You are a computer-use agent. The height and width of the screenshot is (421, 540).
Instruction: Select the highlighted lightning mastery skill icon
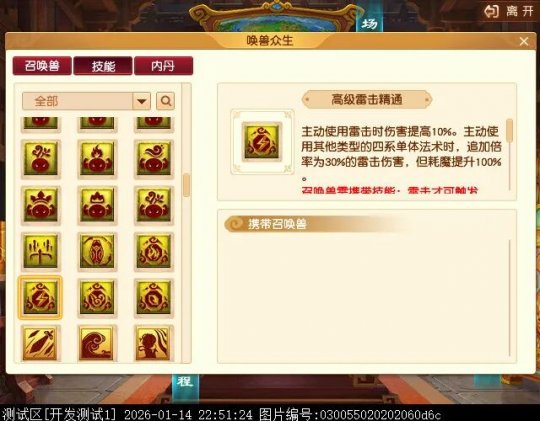coord(40,298)
